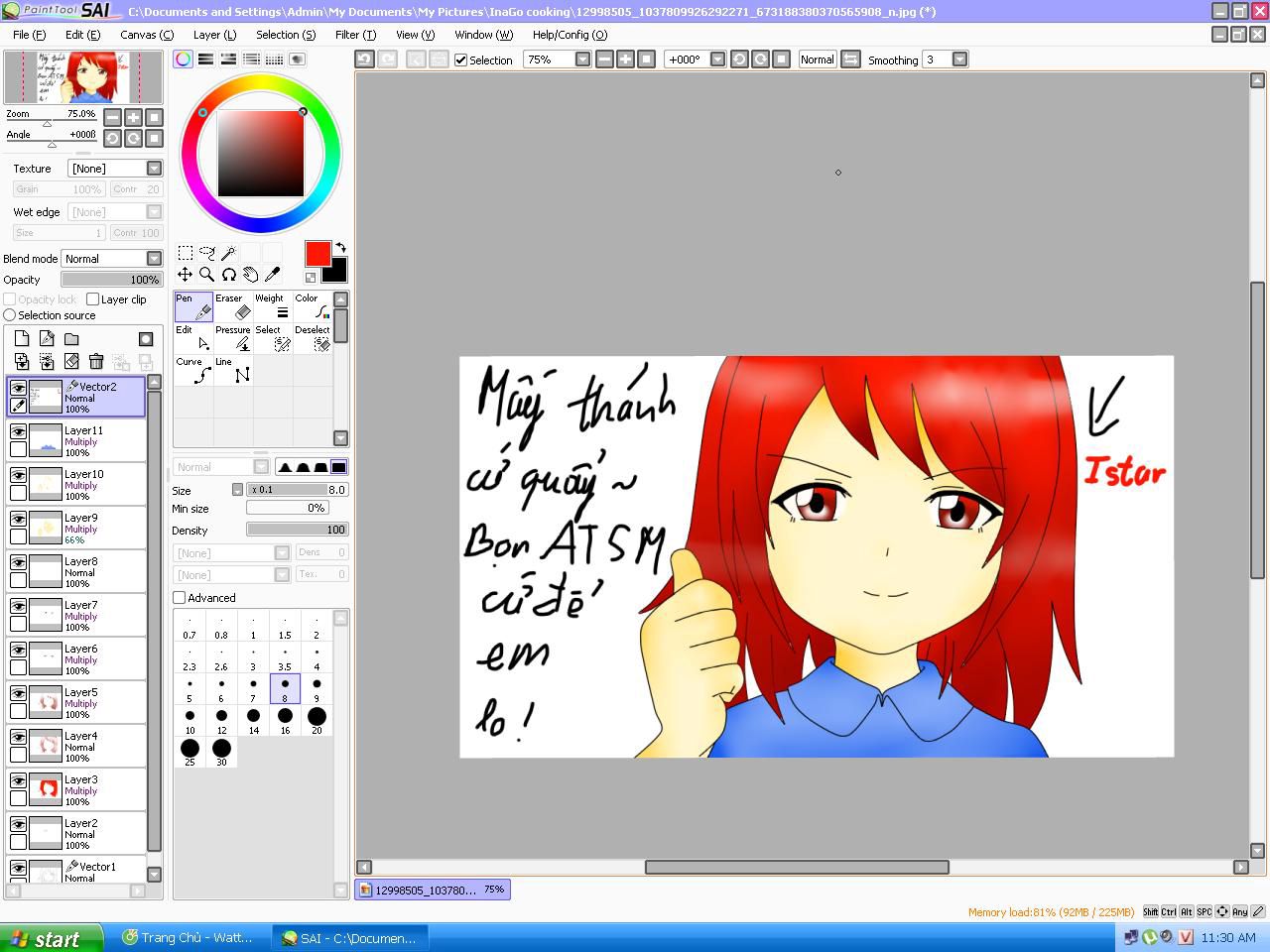The image size is (1270, 952).
Task: Select the Move layer tool
Action: 185,275
